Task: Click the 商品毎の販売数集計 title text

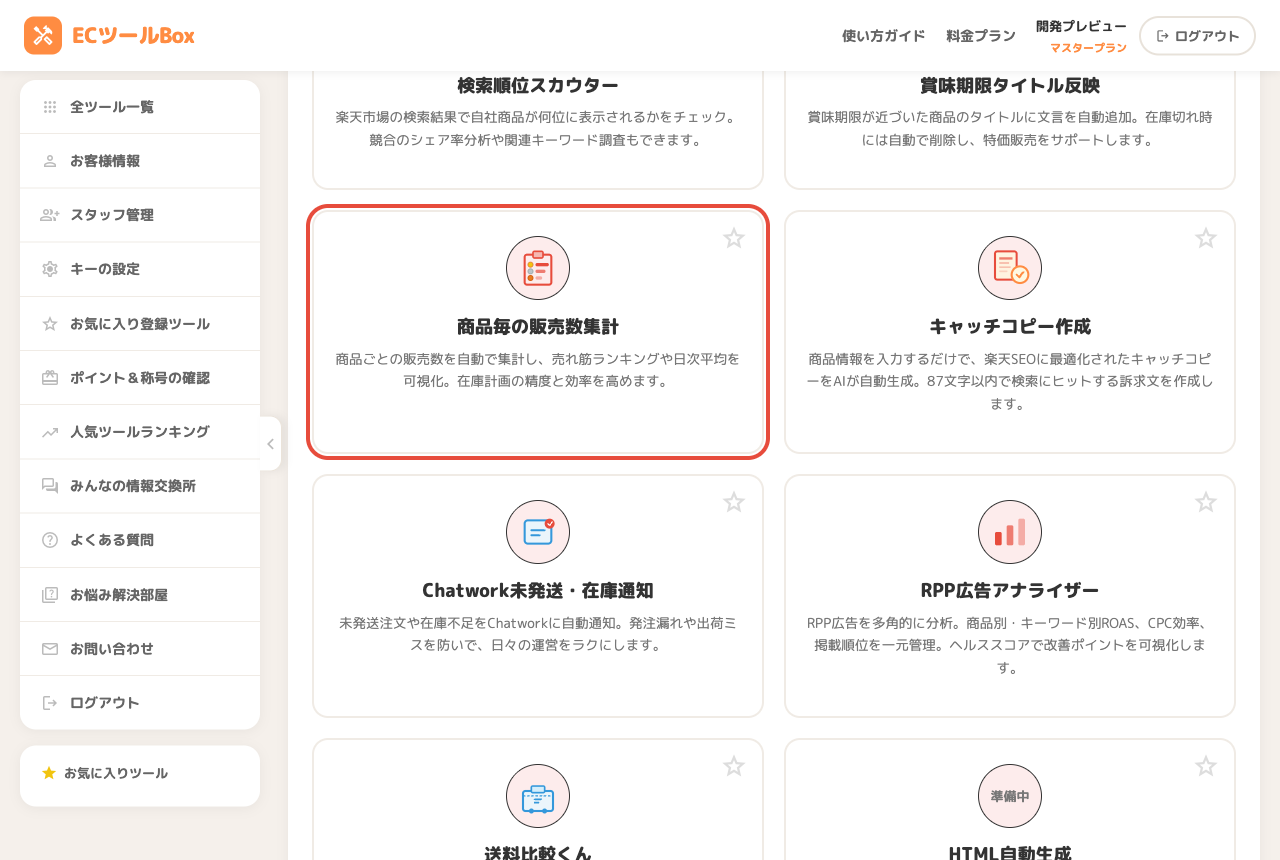Action: [538, 327]
